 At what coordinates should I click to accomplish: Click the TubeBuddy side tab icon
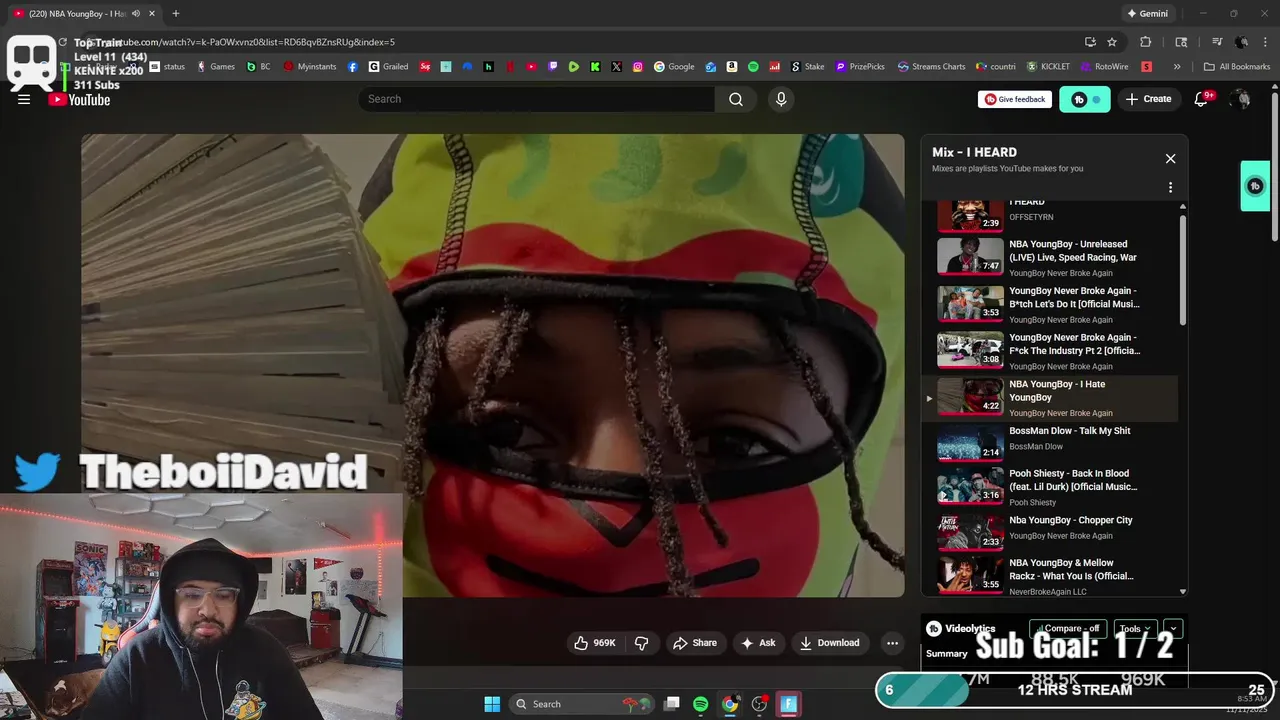[x=1255, y=186]
